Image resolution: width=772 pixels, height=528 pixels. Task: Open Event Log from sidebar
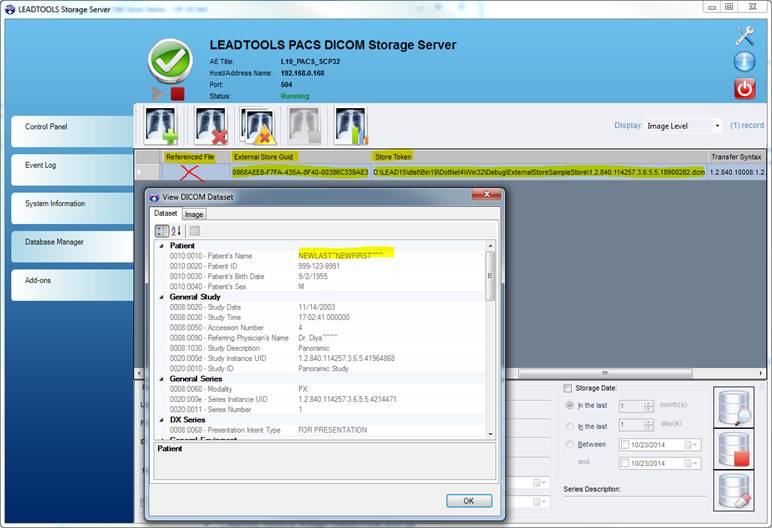[72, 169]
